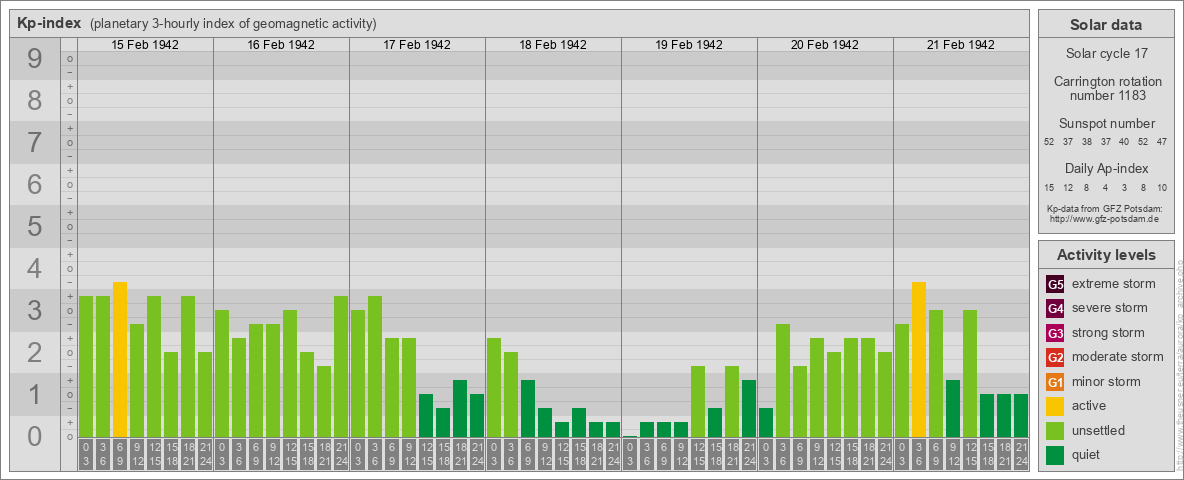Screen dimensions: 1184x480
Task: Click the yellow active bar on 21 Feb 1942
Action: 919,359
